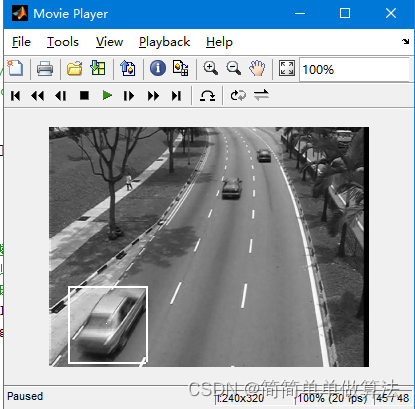Rewind the video
415x409 pixels.
tap(38, 96)
